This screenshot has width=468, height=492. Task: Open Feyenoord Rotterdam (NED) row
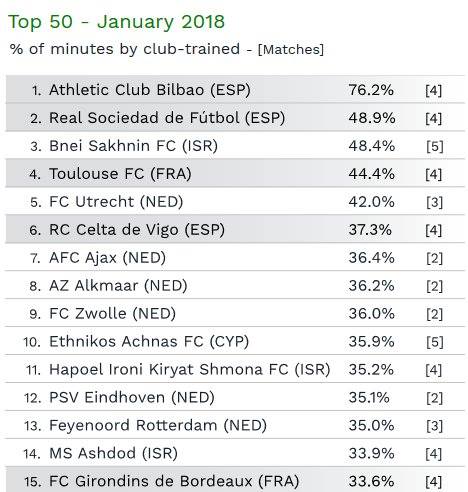coord(235,426)
